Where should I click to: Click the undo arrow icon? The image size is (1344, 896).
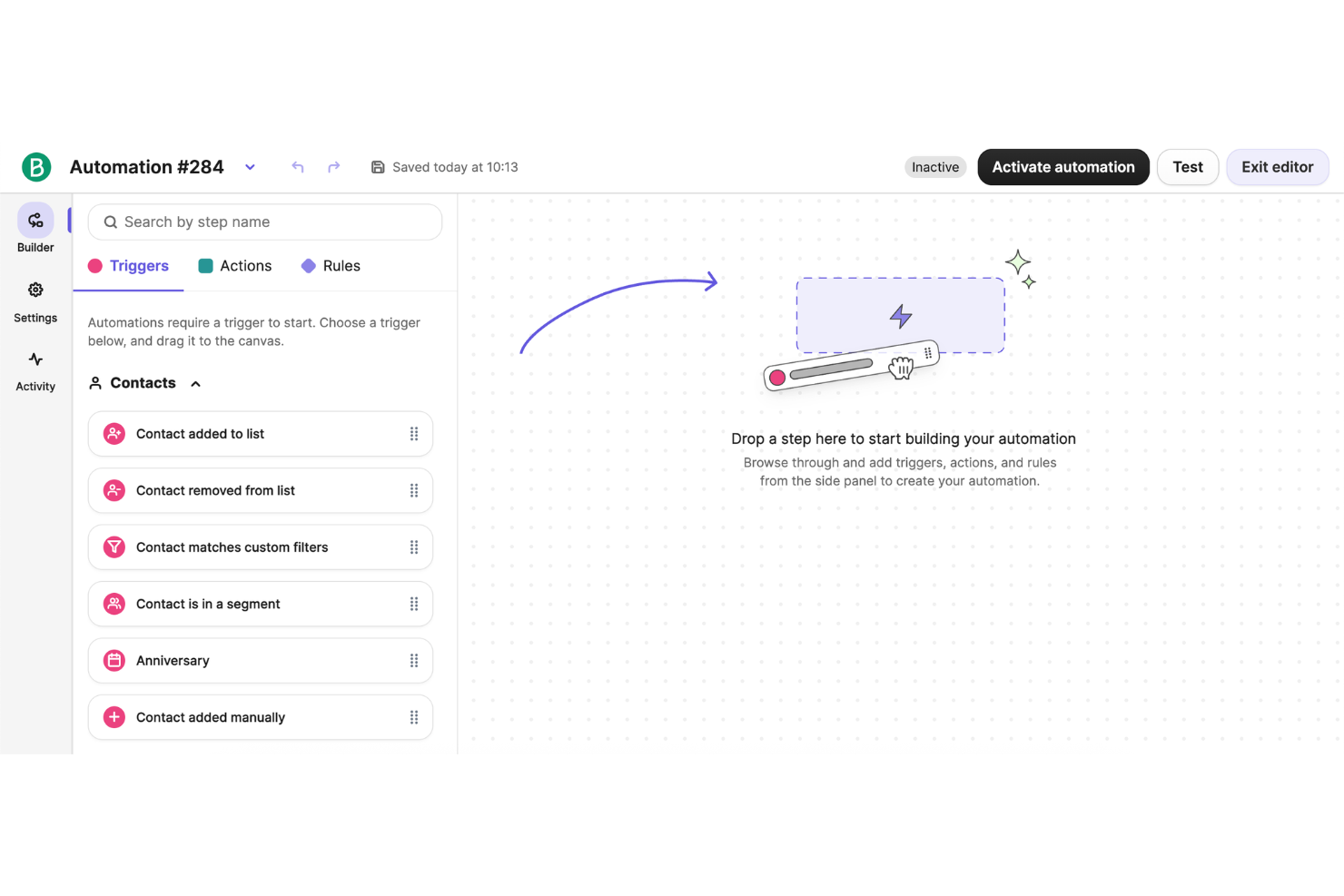(297, 167)
